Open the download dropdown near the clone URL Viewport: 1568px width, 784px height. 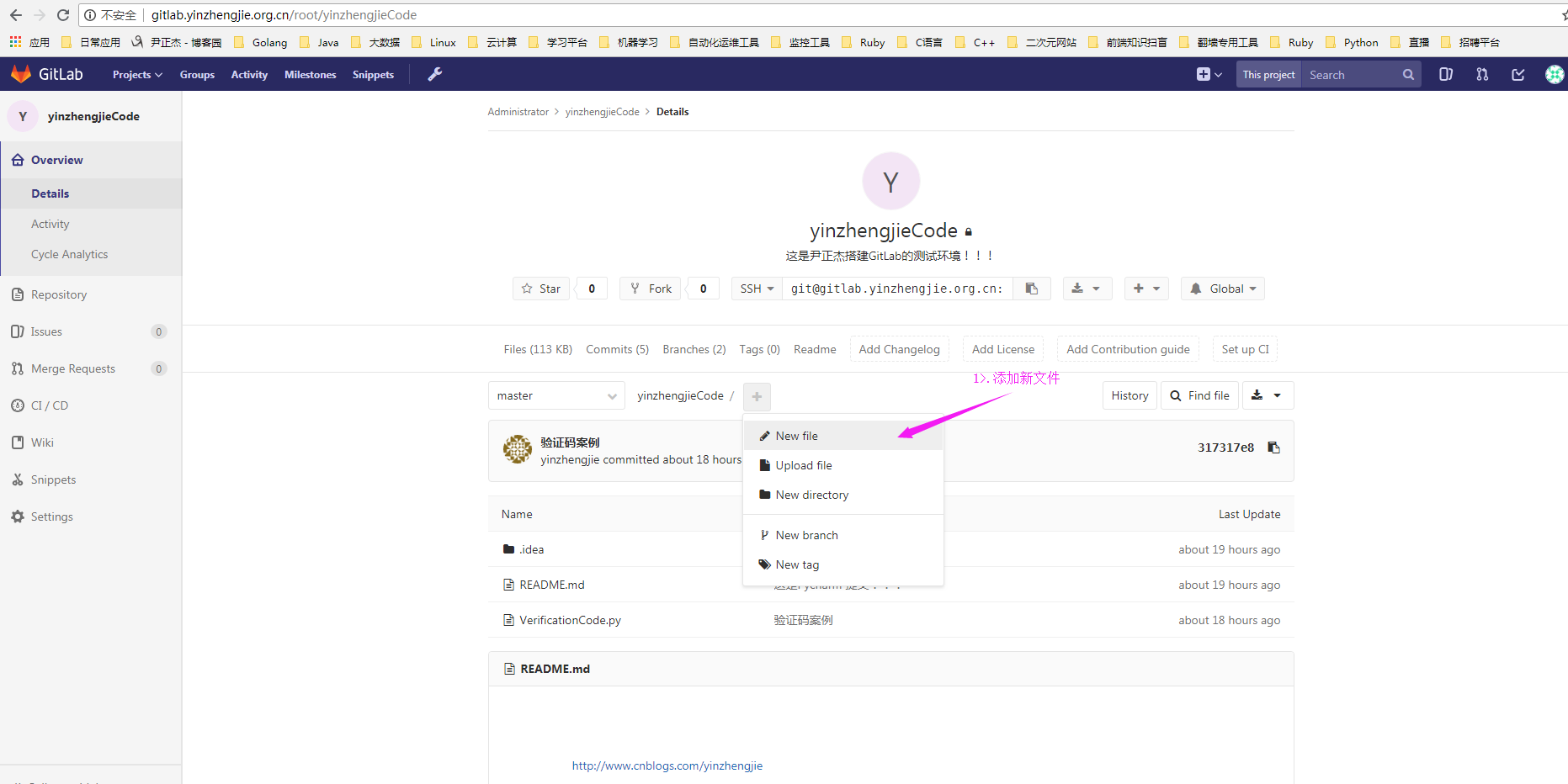[1087, 289]
